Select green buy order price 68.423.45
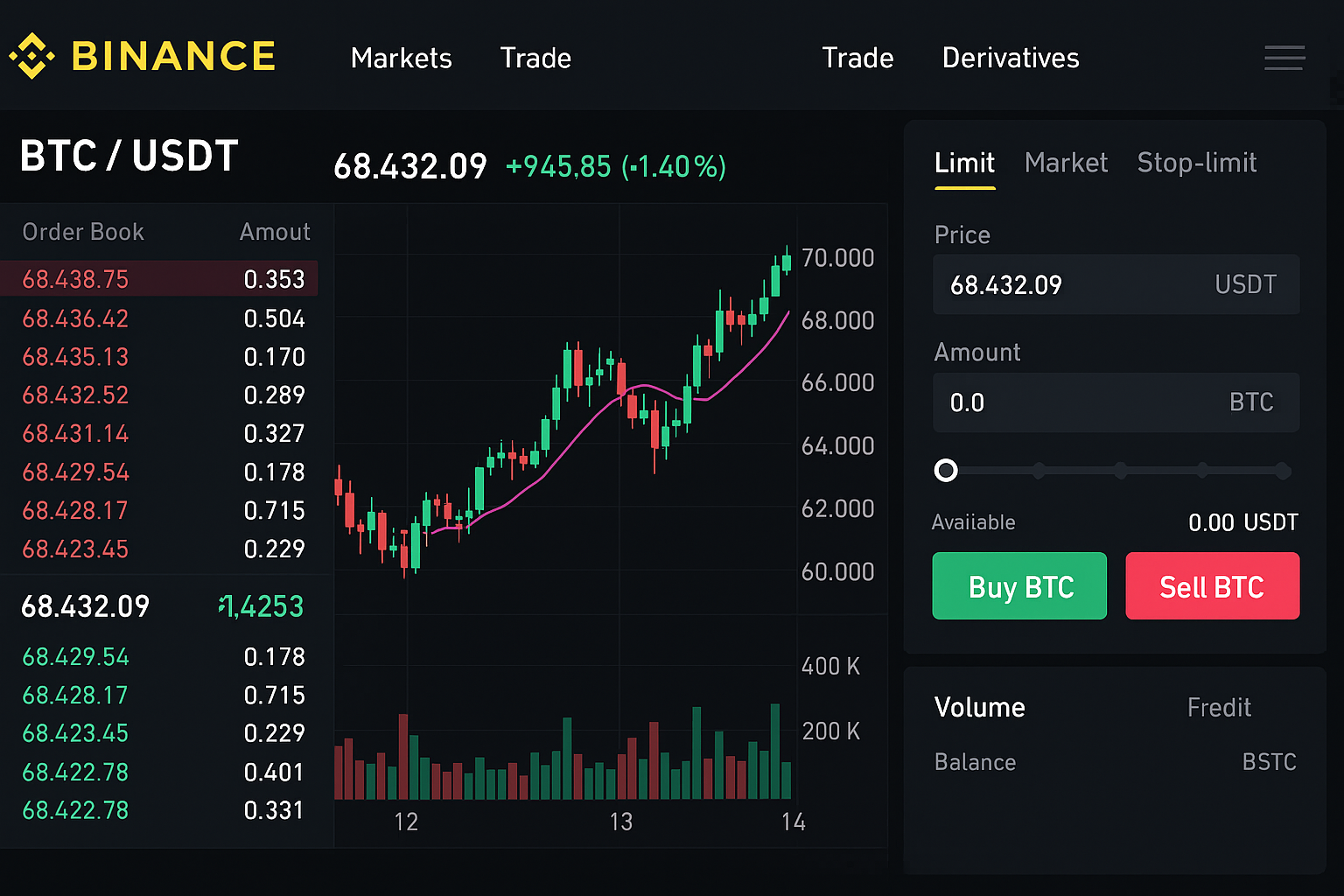Image resolution: width=1344 pixels, height=896 pixels. pos(75,733)
